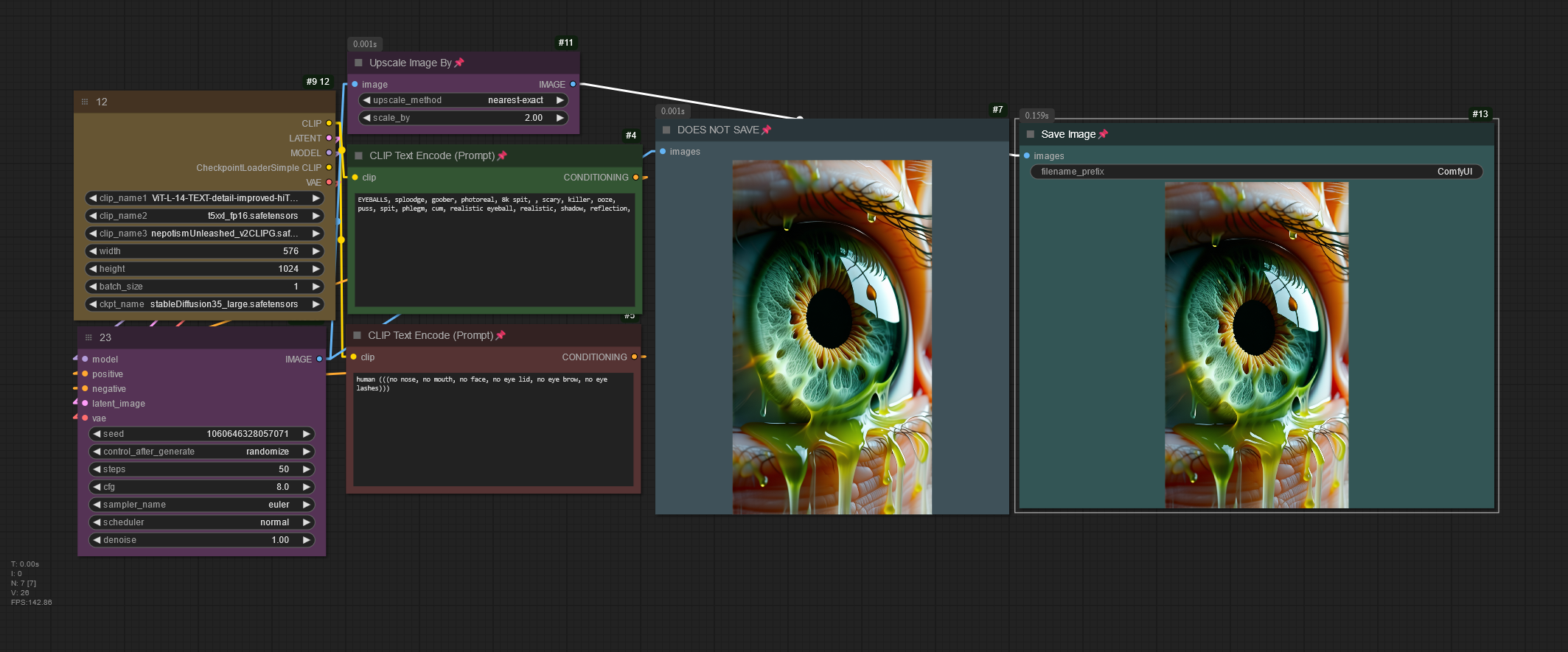Click the eye preview image in DOES NOT SAVE

point(832,337)
